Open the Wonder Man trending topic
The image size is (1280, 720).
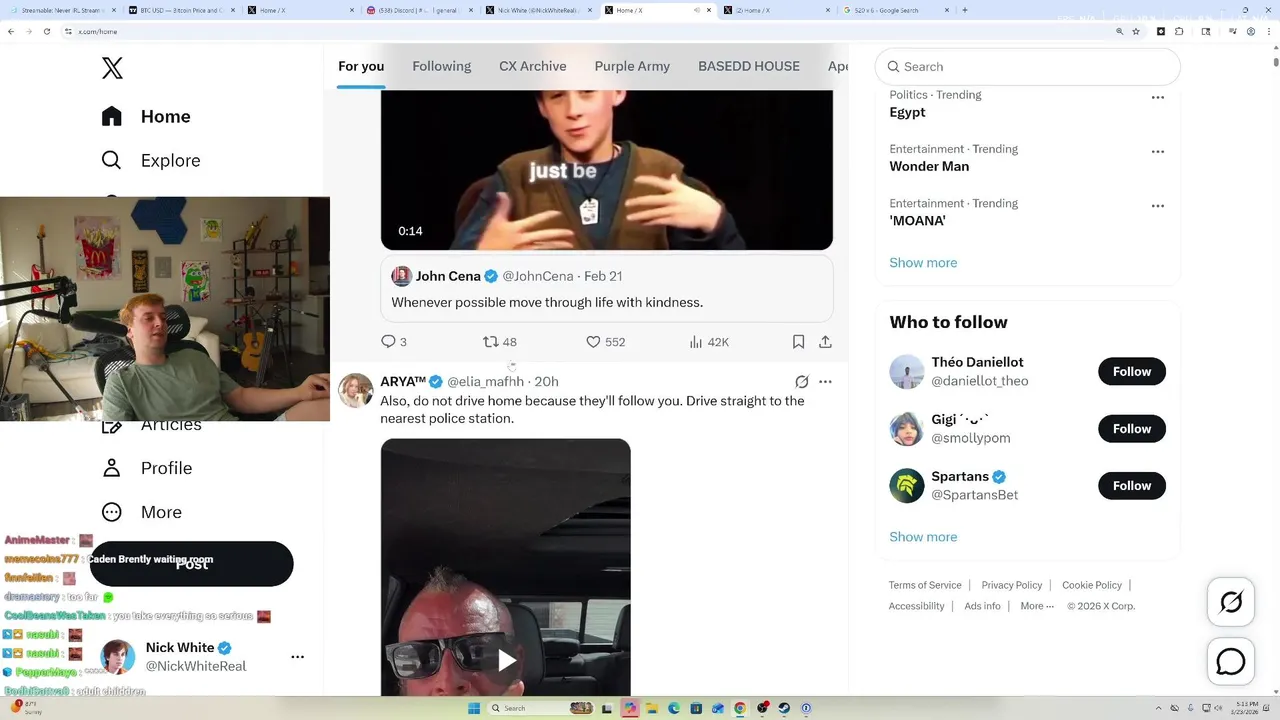coord(929,166)
